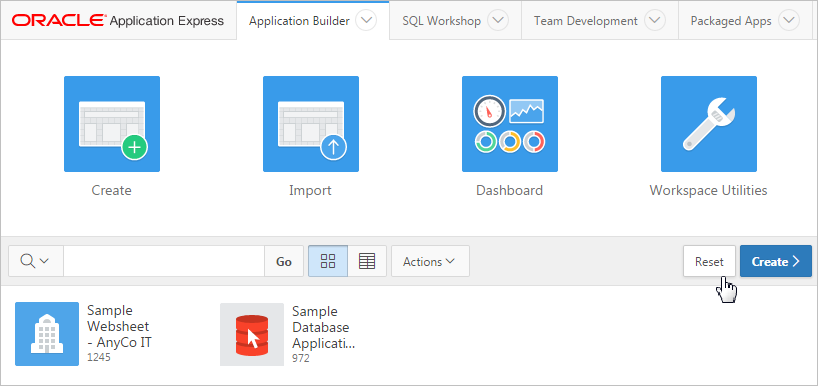The image size is (818, 386).
Task: Go to the Team Development tab
Action: 585,21
